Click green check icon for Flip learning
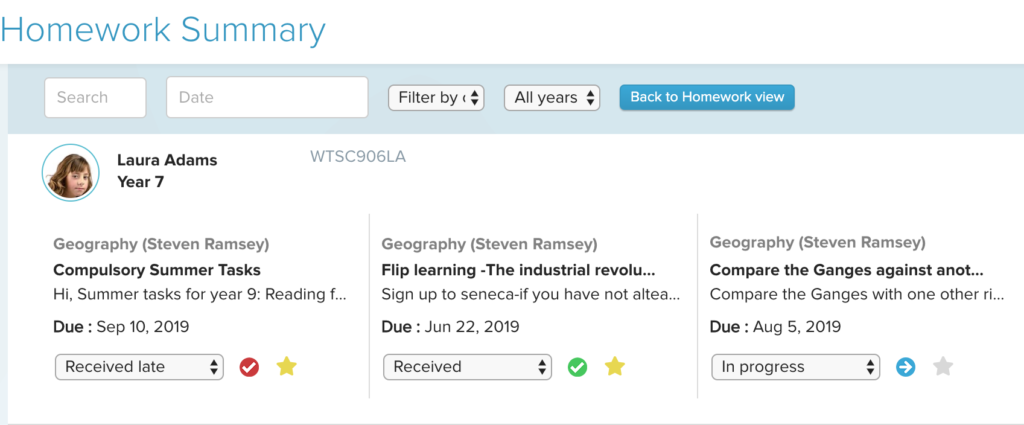 [577, 367]
